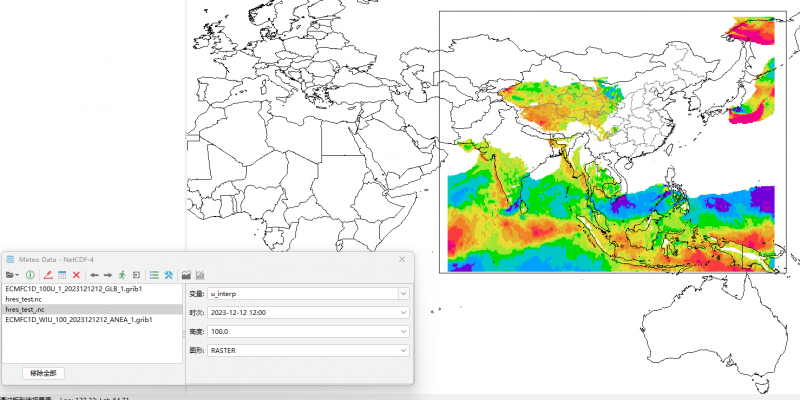Show data info with green info icon
Image resolution: width=800 pixels, height=400 pixels.
[30, 274]
